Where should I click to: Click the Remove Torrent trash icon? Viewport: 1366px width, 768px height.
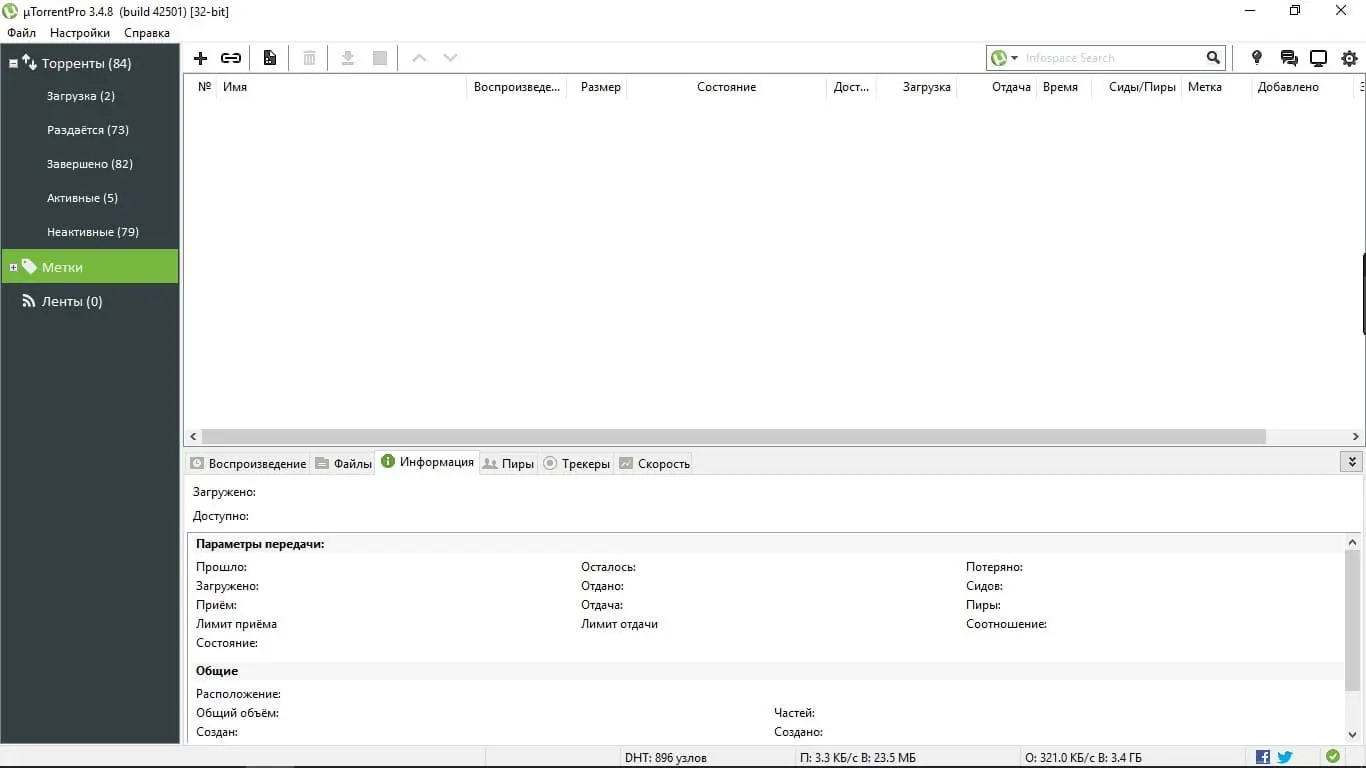[308, 57]
